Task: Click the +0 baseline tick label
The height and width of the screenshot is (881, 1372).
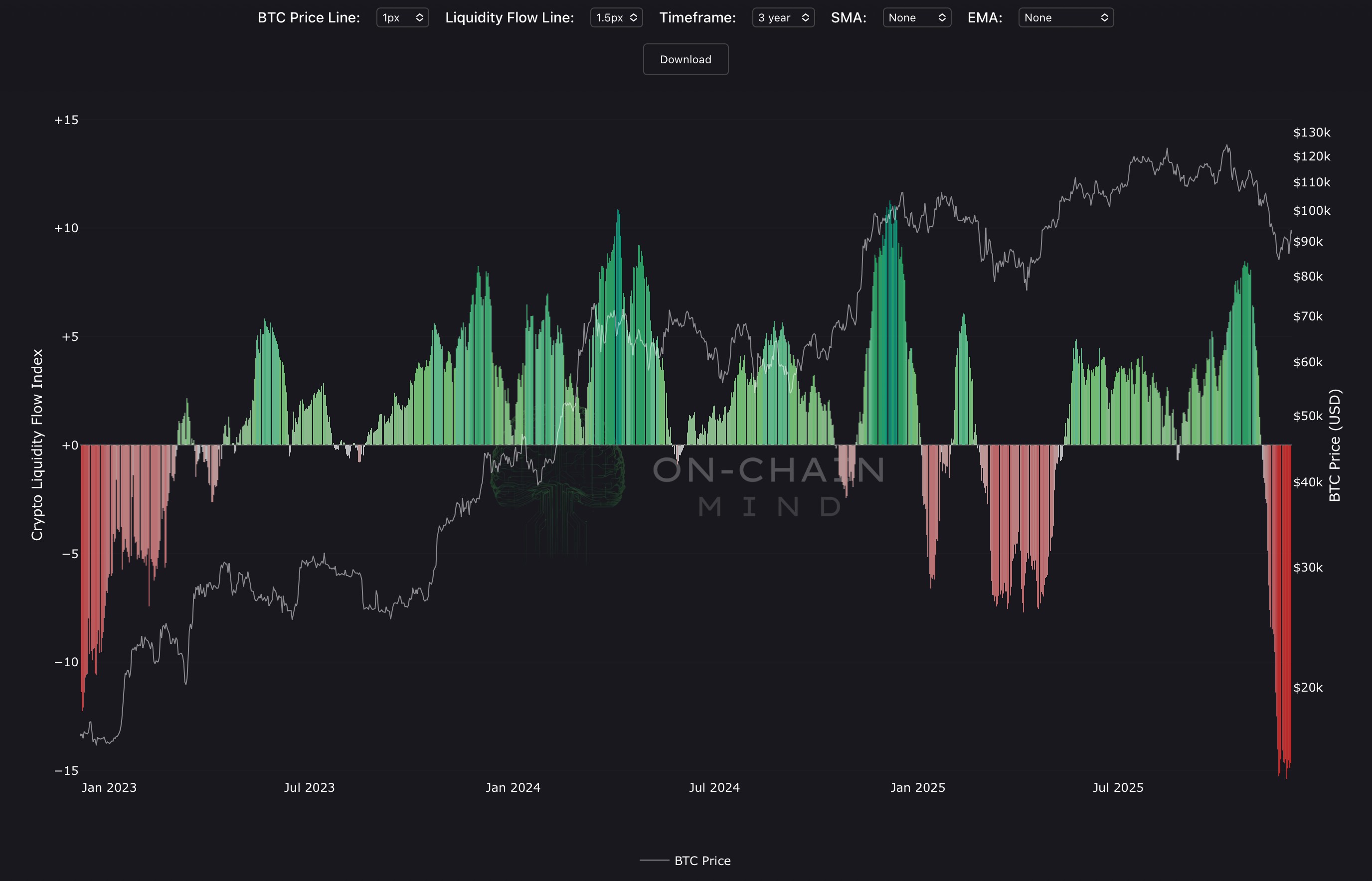Action: (x=69, y=445)
